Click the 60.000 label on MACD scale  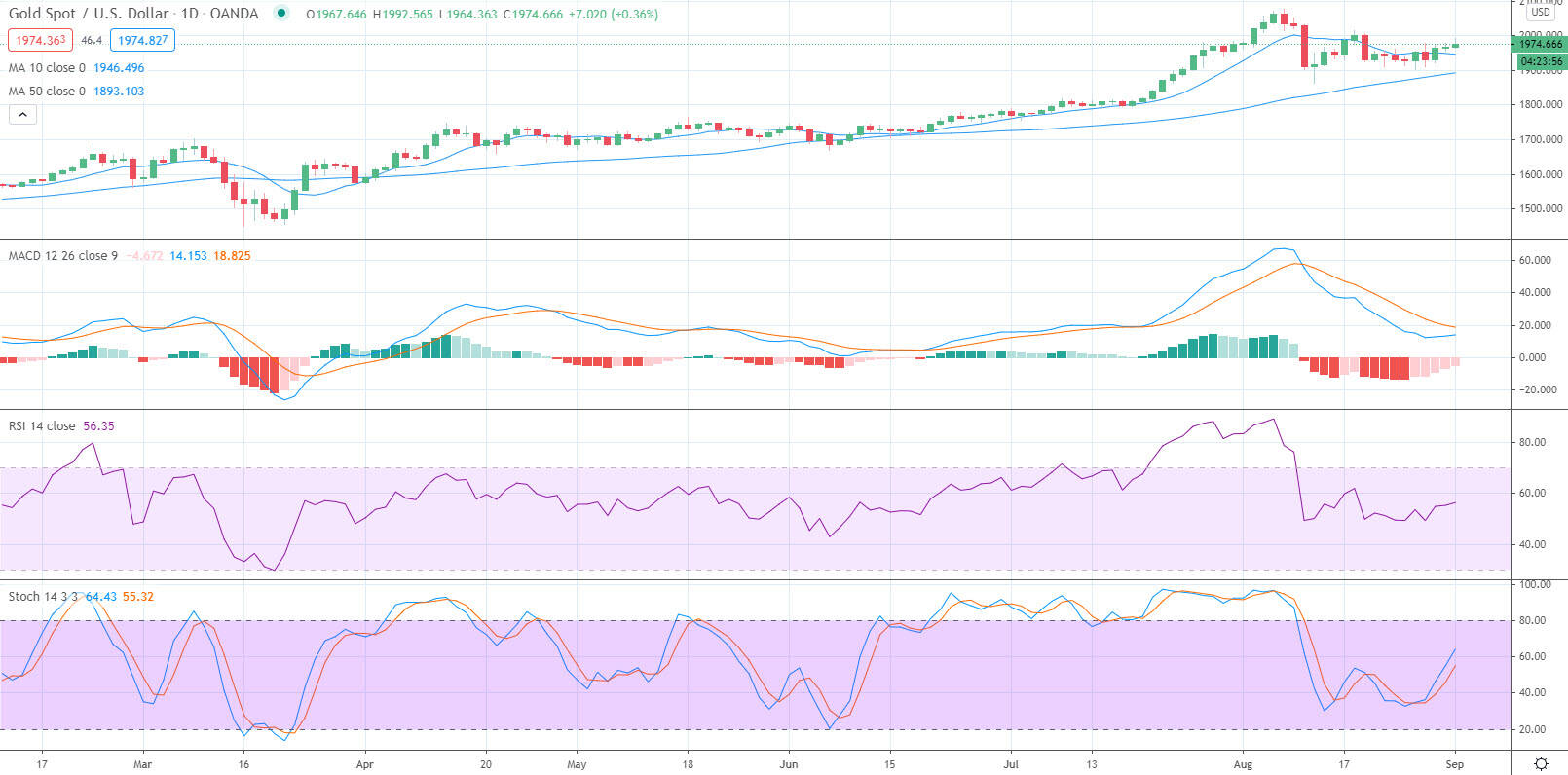click(x=1535, y=261)
